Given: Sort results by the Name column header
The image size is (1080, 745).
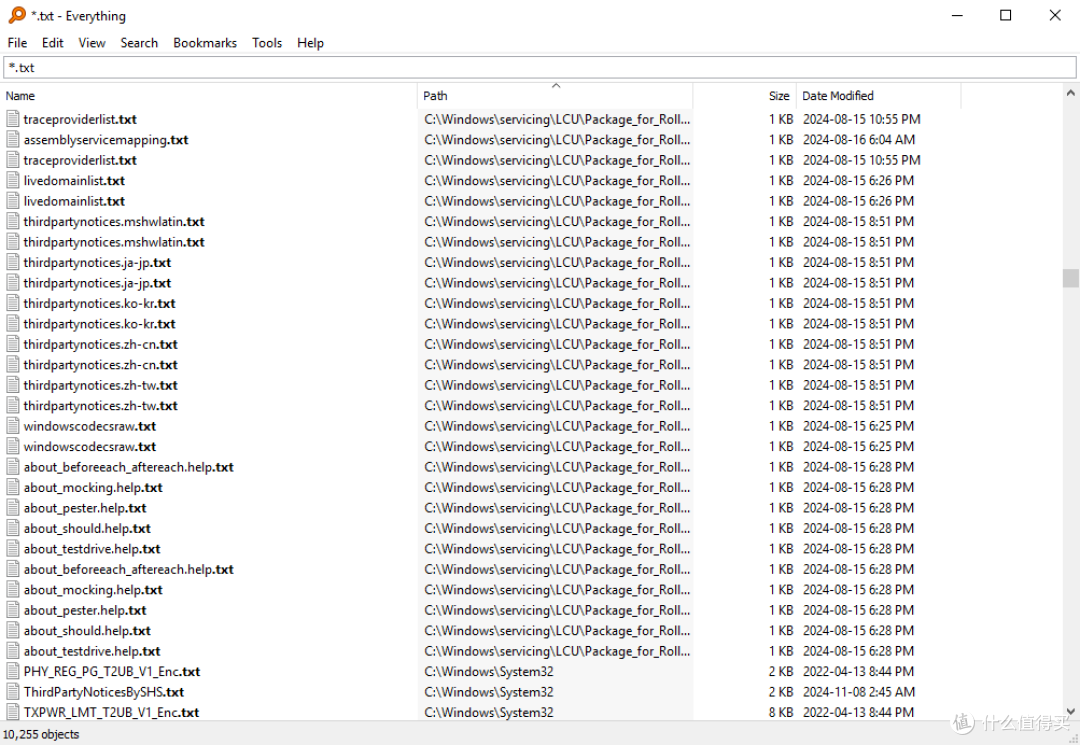Looking at the screenshot, I should click(209, 96).
